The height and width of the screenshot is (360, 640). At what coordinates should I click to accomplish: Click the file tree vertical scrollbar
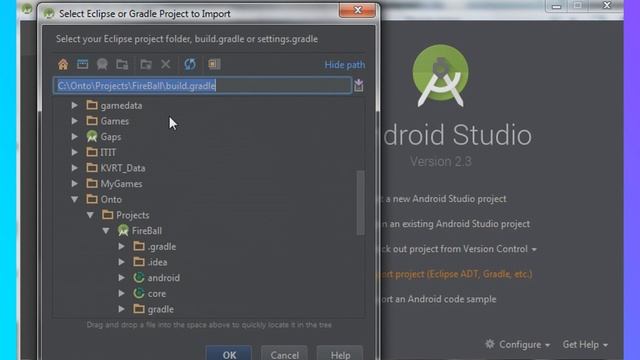(x=360, y=203)
